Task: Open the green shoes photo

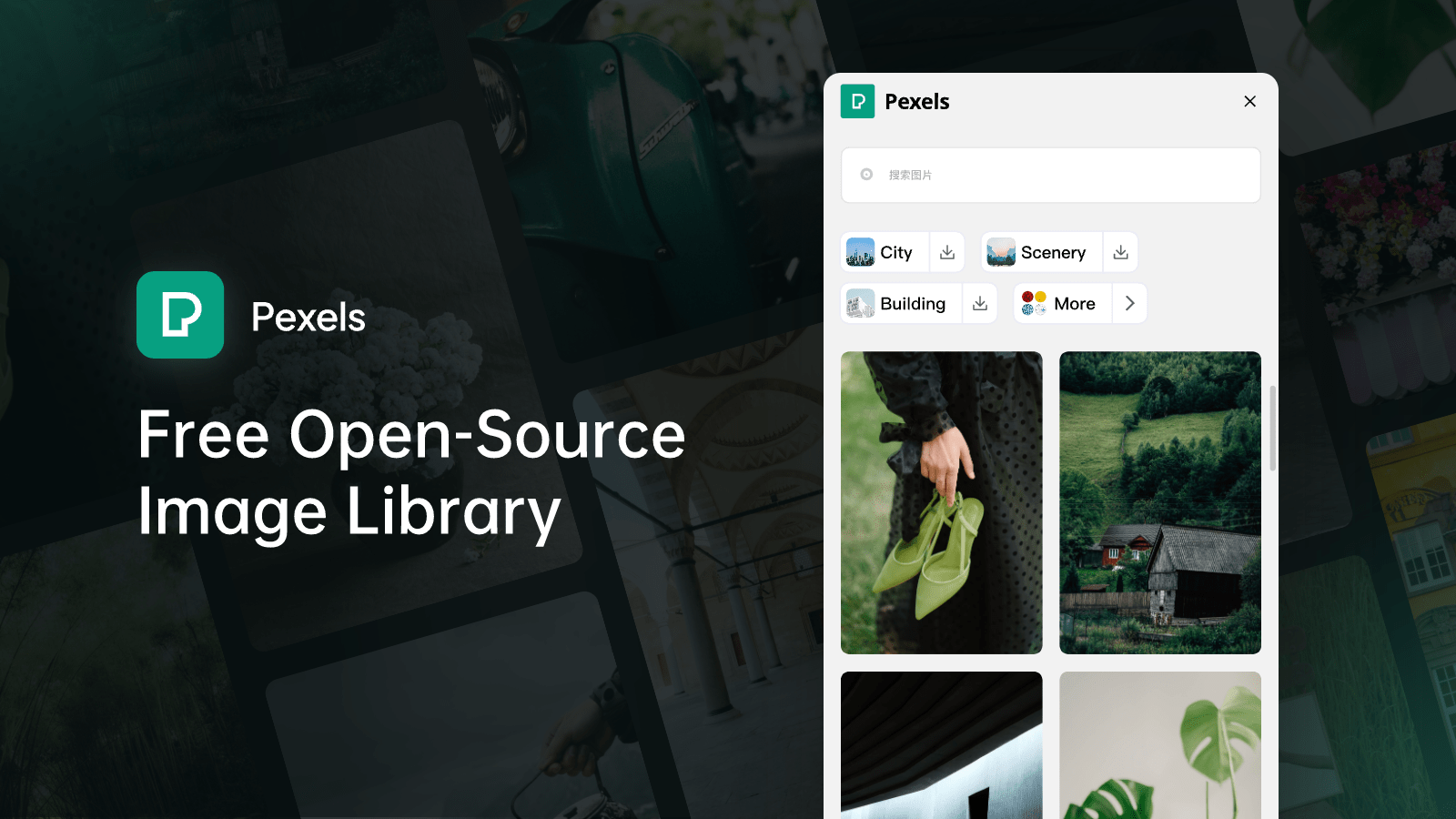Action: point(941,502)
